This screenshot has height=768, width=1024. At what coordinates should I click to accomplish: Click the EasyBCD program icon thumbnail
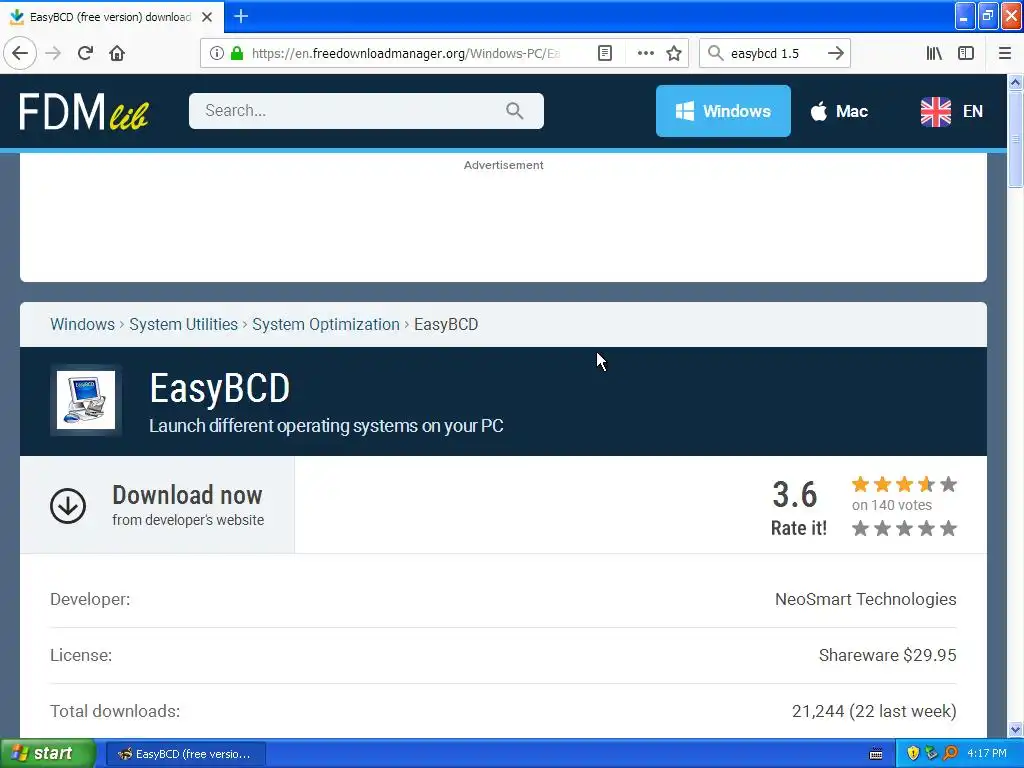[86, 400]
